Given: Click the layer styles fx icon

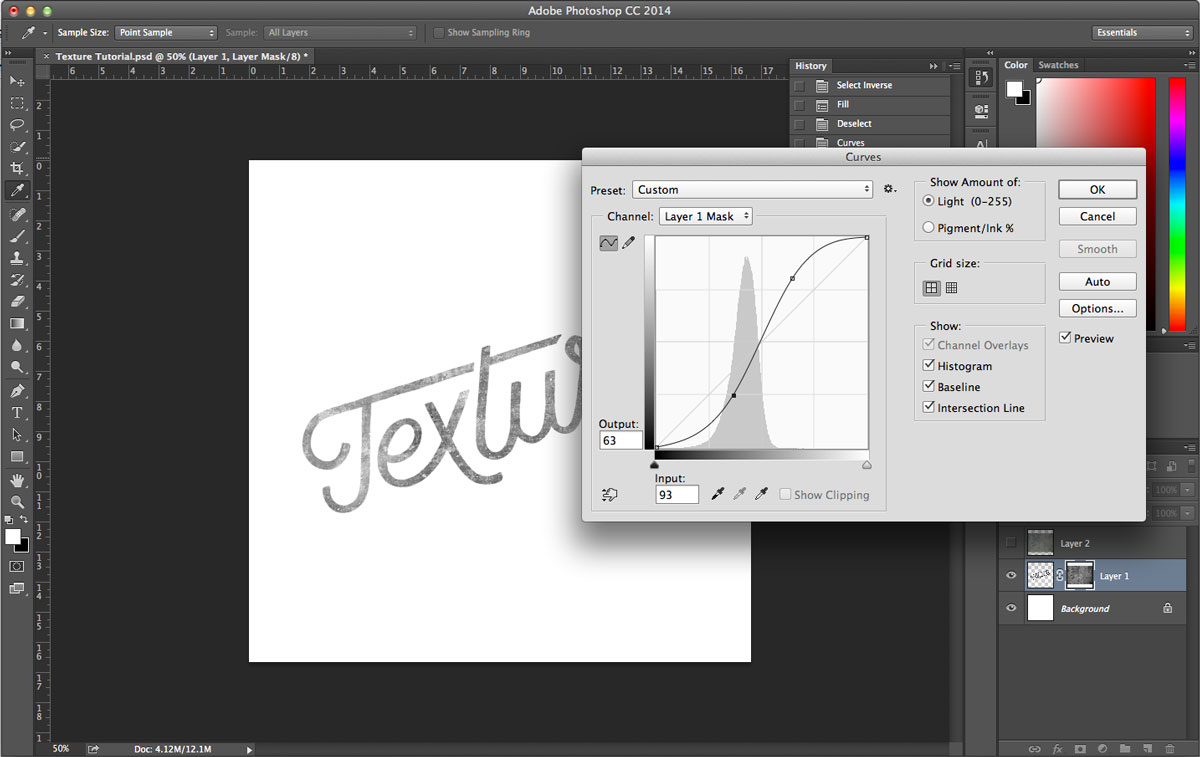Looking at the screenshot, I should point(1057,748).
